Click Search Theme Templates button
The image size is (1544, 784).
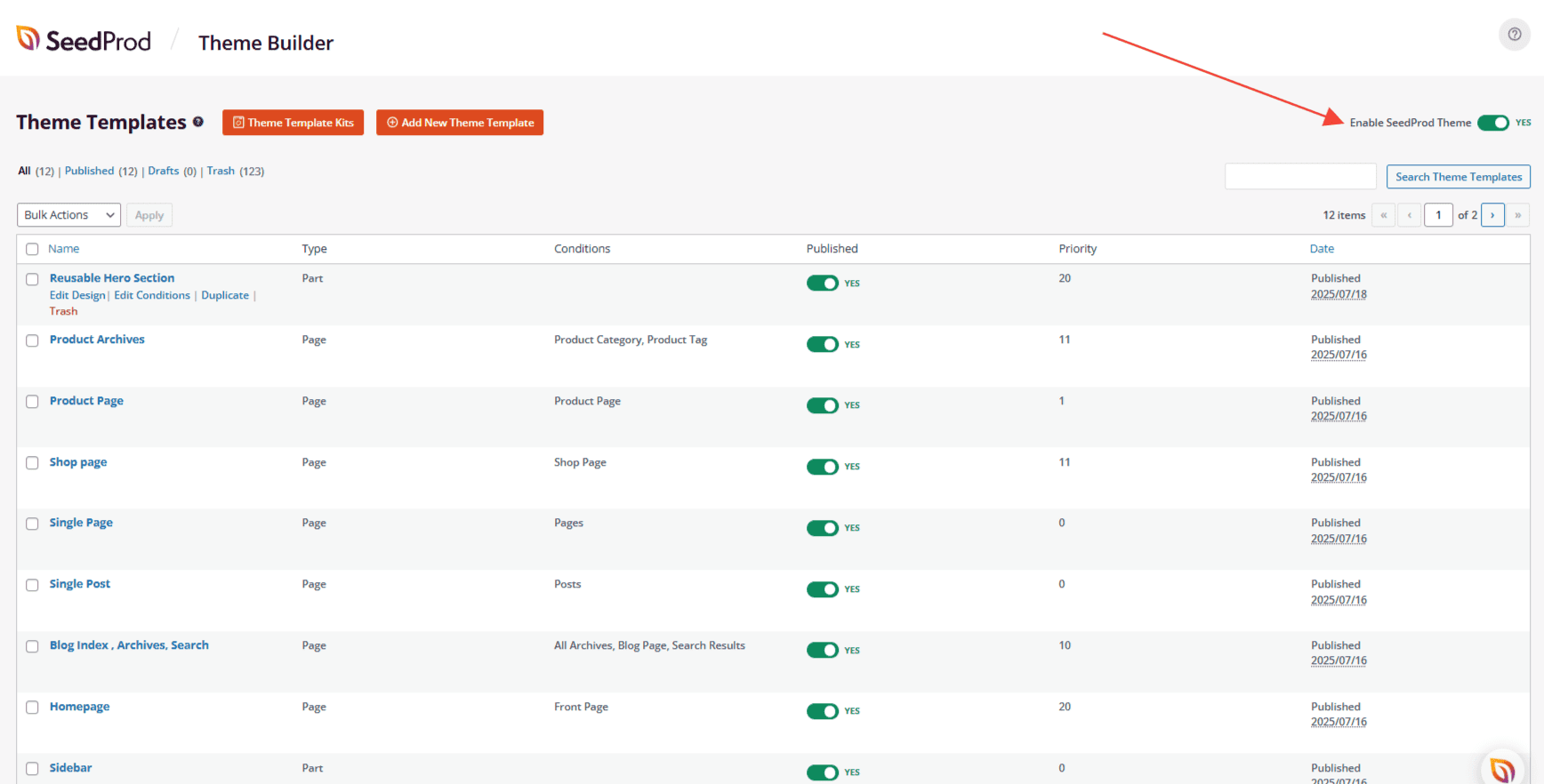click(1459, 177)
